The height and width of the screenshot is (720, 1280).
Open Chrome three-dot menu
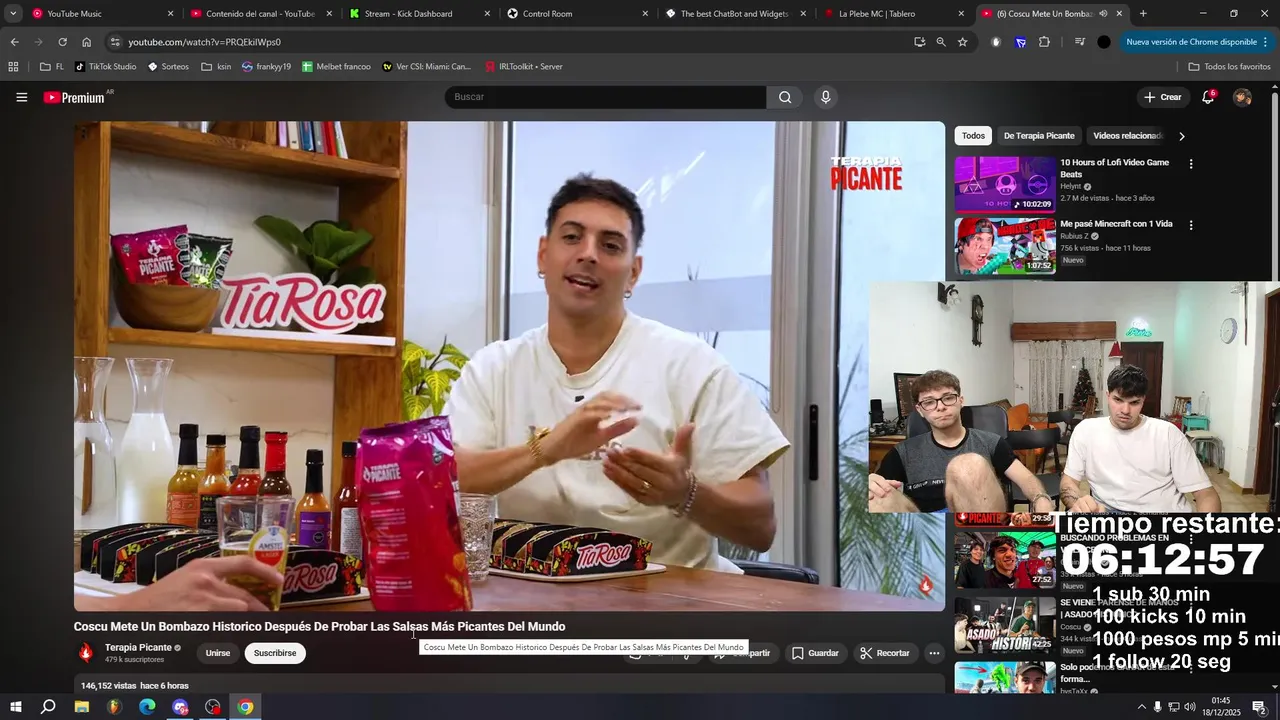[1265, 42]
